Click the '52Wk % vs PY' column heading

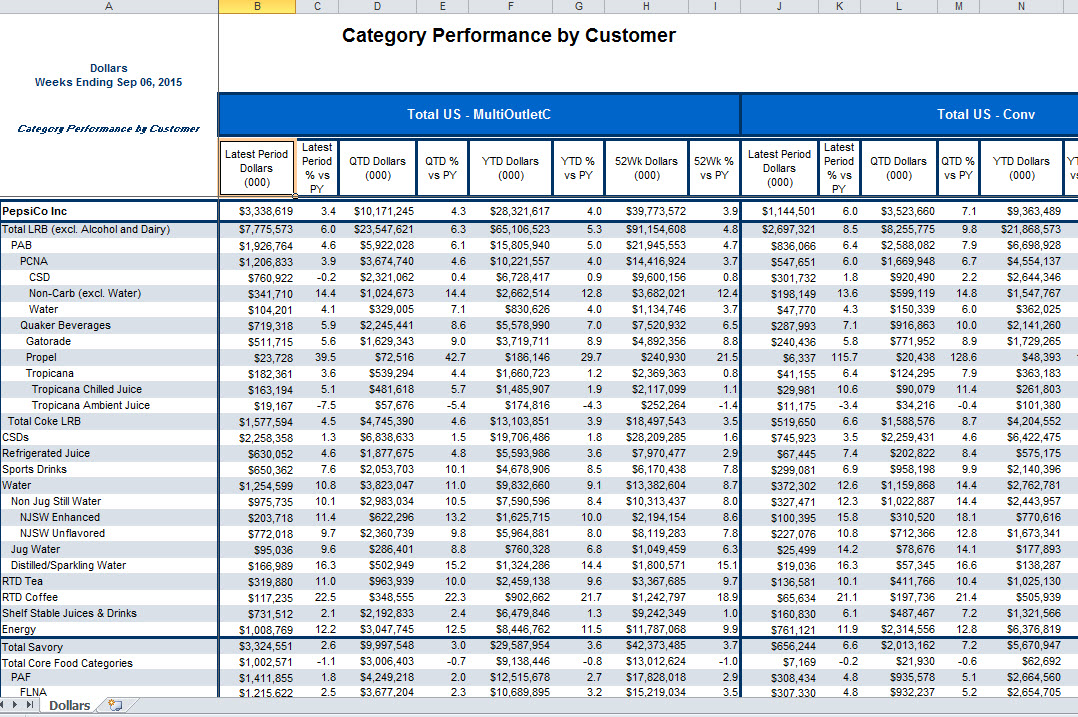714,168
